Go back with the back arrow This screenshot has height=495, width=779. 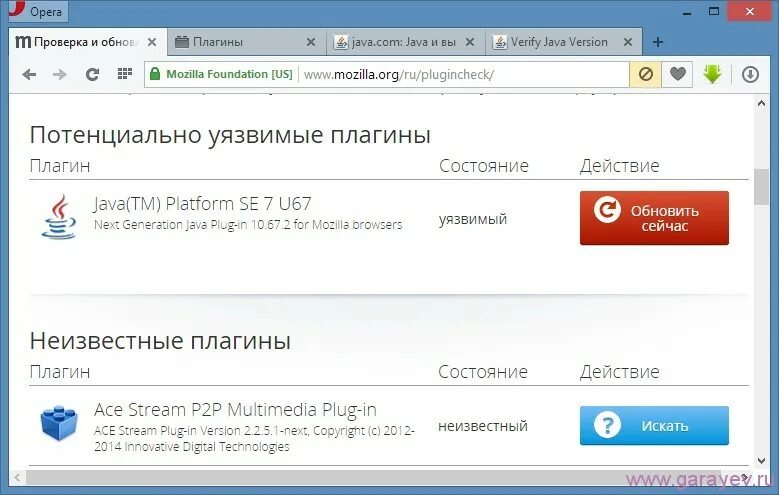(29, 75)
